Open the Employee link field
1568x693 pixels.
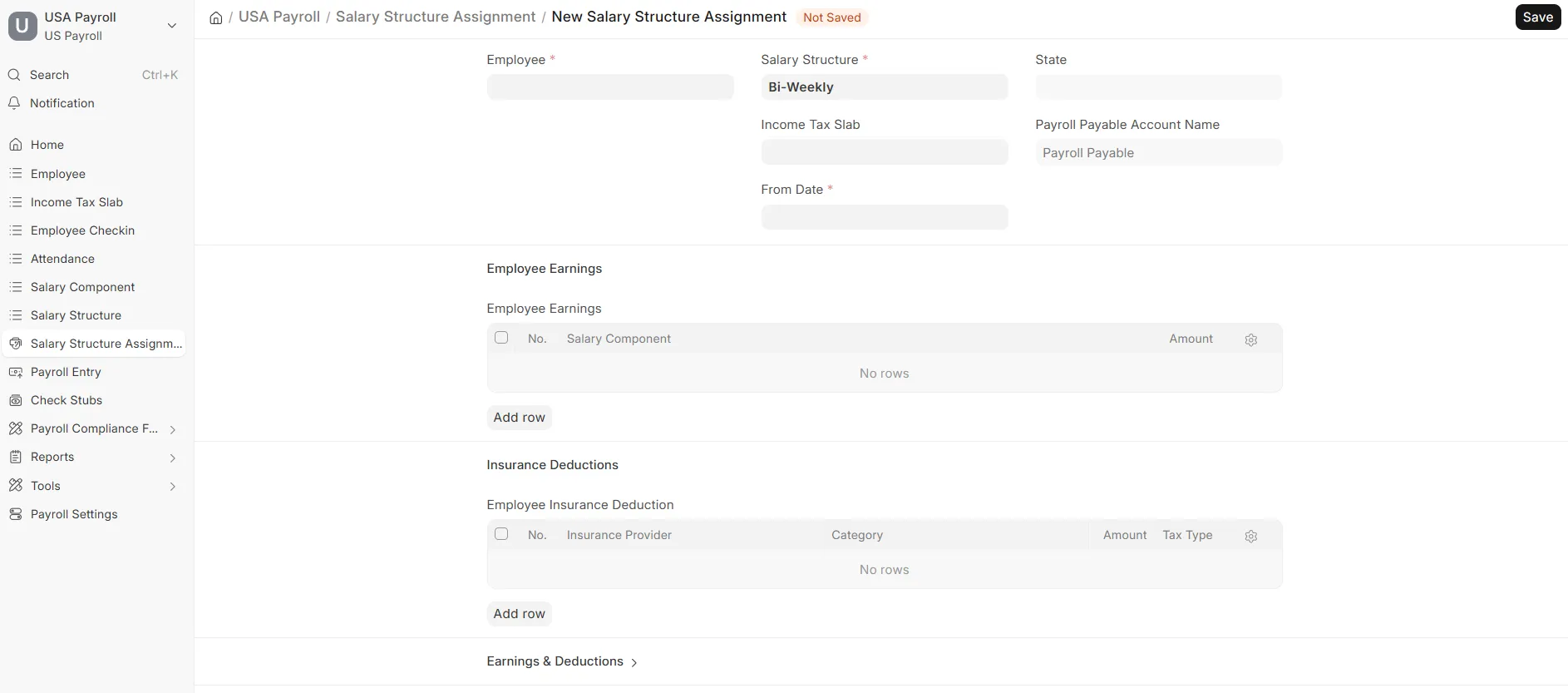click(x=610, y=87)
